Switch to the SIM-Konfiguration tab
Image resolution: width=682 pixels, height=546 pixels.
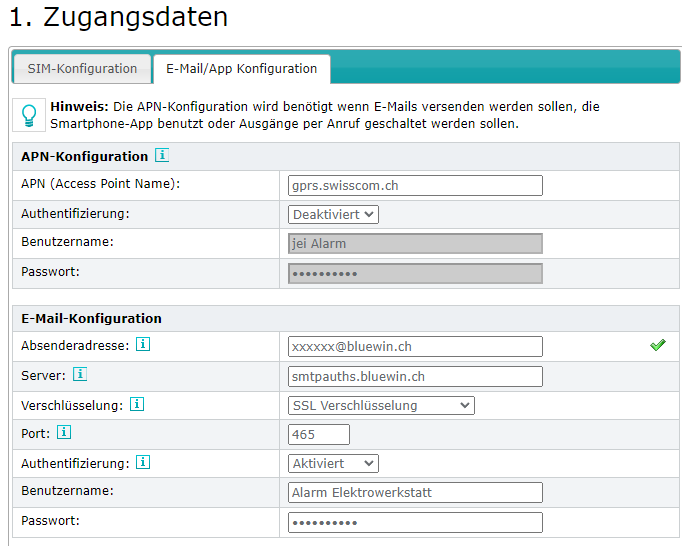coord(82,69)
